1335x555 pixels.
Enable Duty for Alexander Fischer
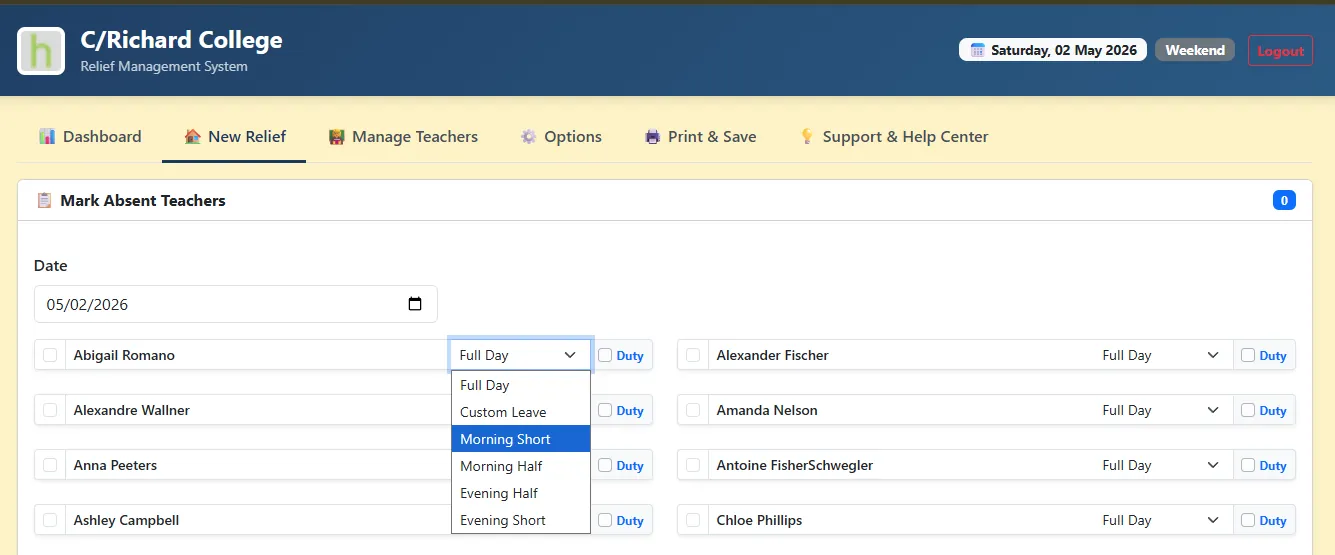(x=1248, y=355)
